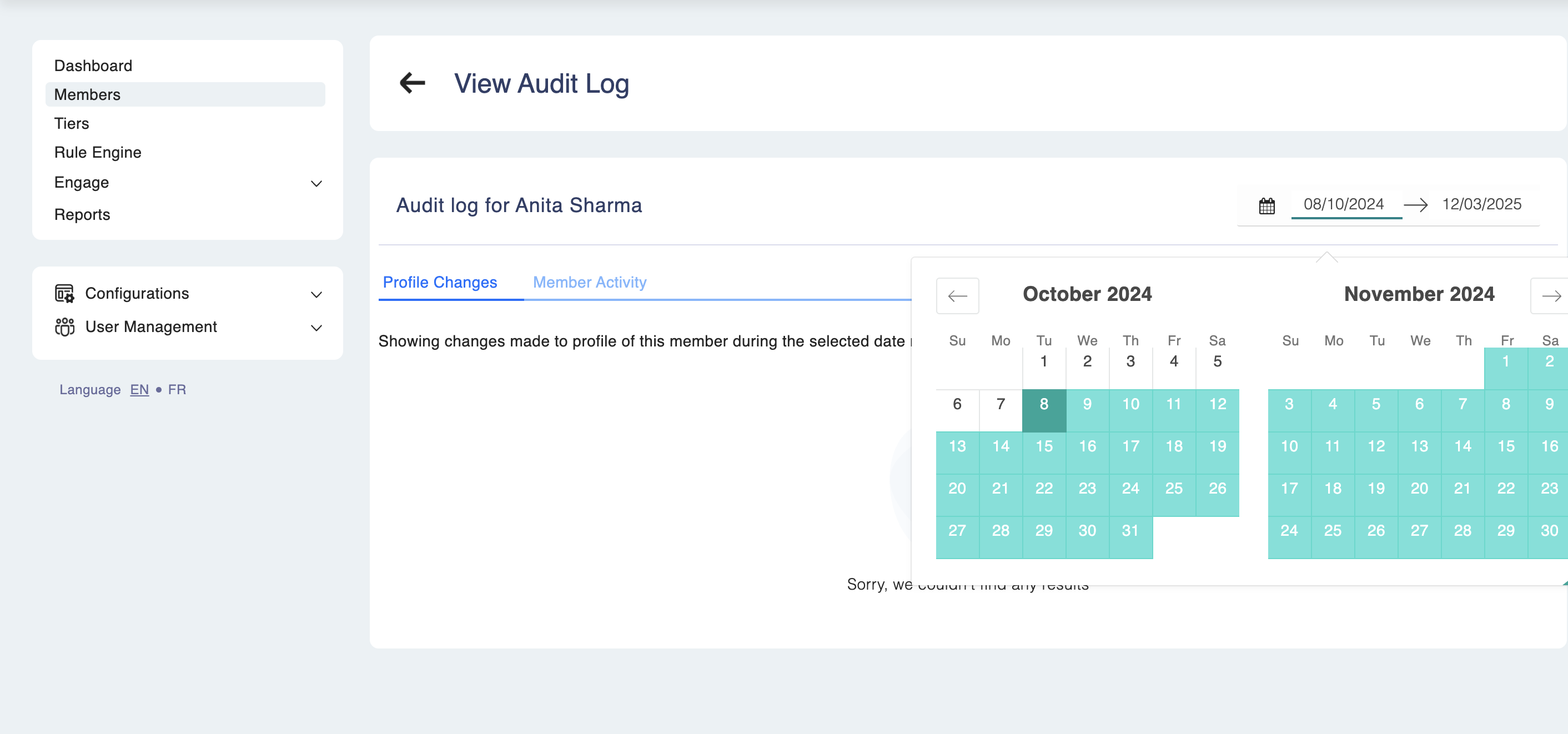Click the arrow between the two dates
This screenshot has width=1568, height=734.
[x=1416, y=205]
